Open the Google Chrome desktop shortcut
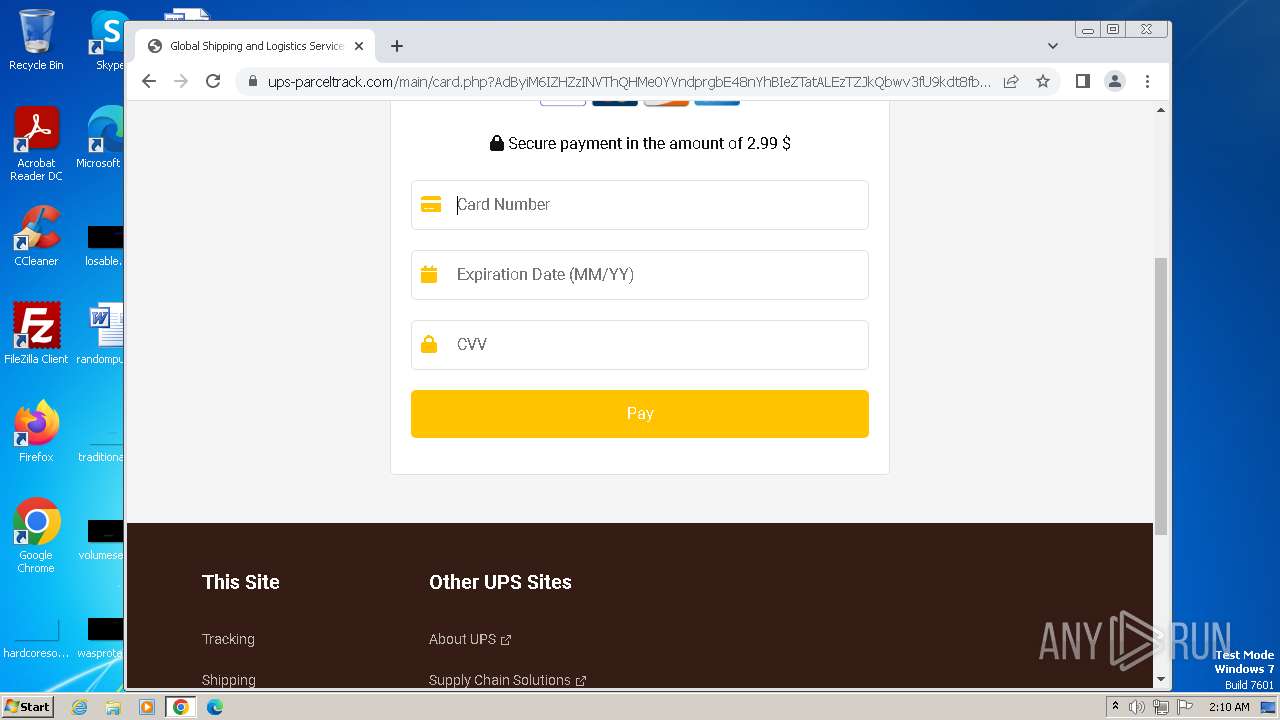 click(36, 536)
